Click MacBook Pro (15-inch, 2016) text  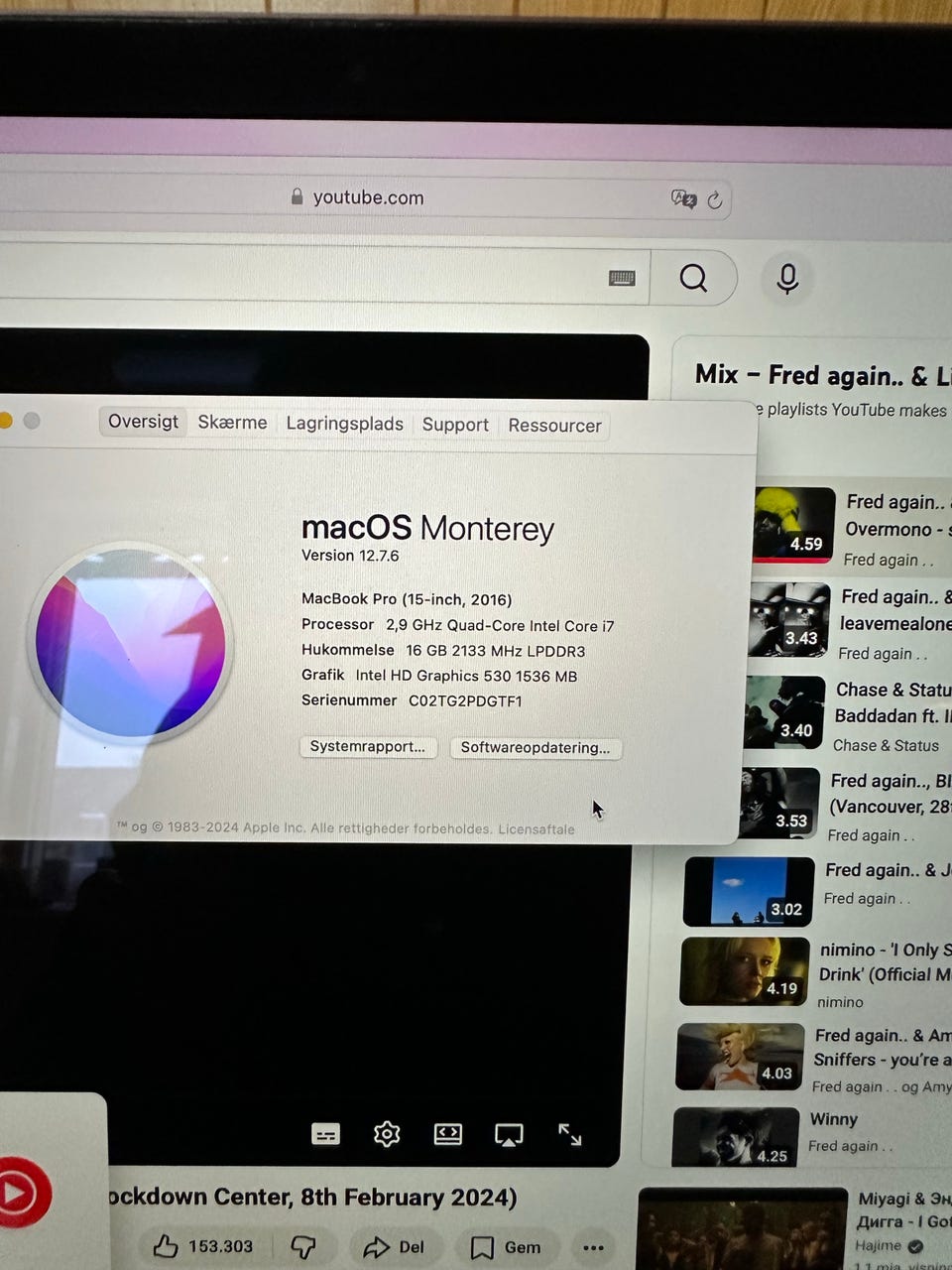[407, 599]
